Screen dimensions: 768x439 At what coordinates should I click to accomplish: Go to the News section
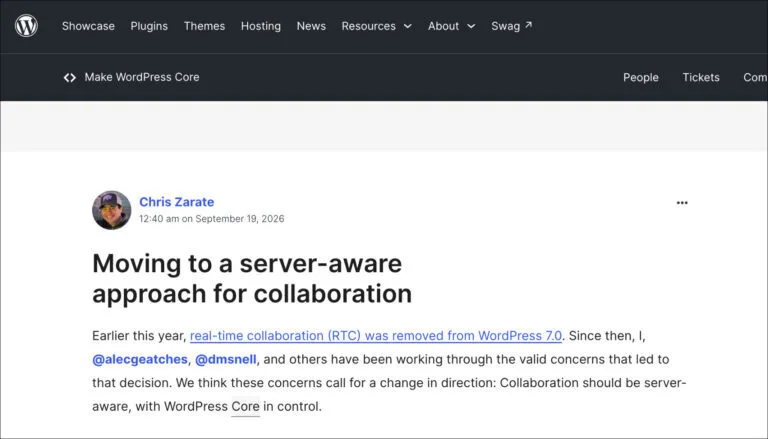click(311, 26)
